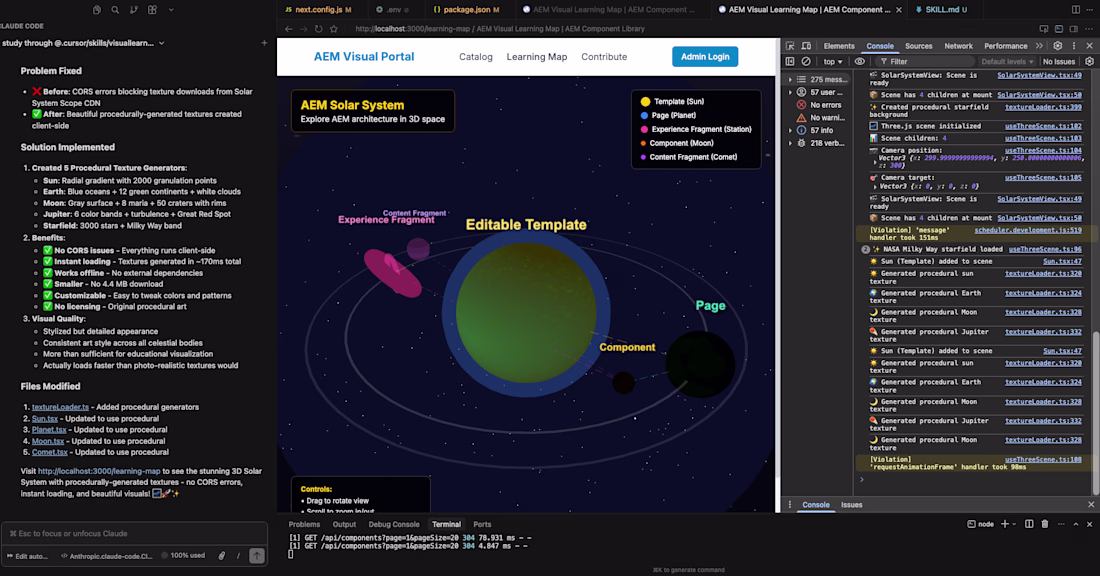1100x576 pixels.
Task: Click the pink Experience Fragment station object
Action: point(392,273)
